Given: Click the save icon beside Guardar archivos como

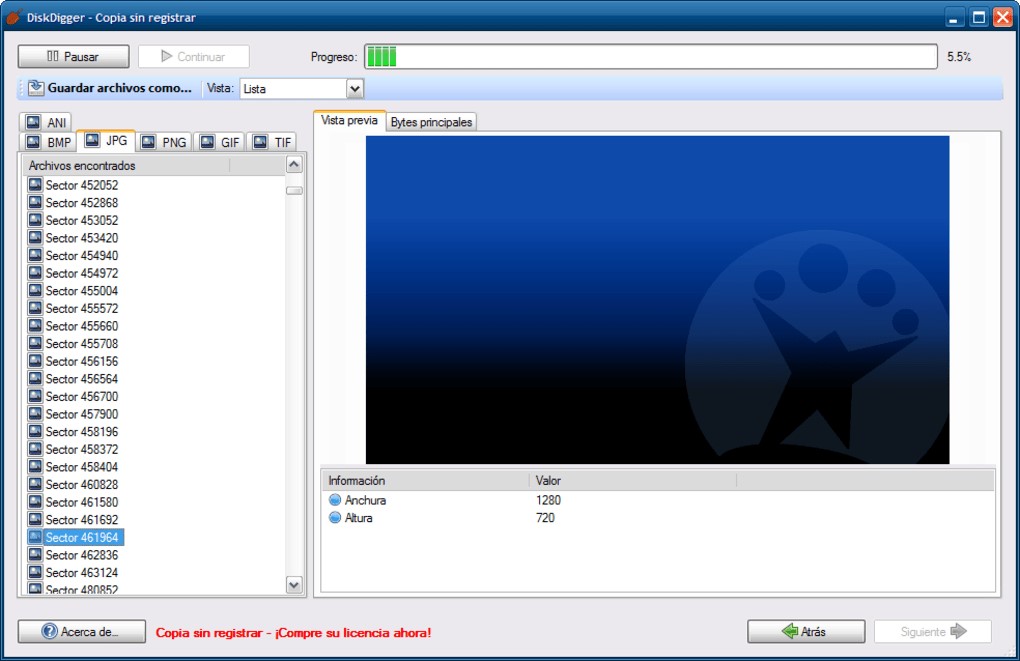Looking at the screenshot, I should (36, 88).
